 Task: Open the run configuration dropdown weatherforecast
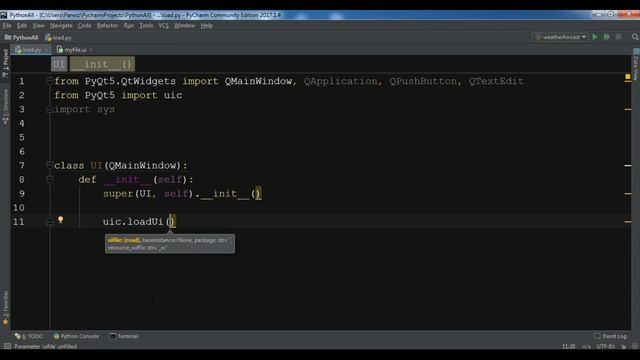coord(561,37)
